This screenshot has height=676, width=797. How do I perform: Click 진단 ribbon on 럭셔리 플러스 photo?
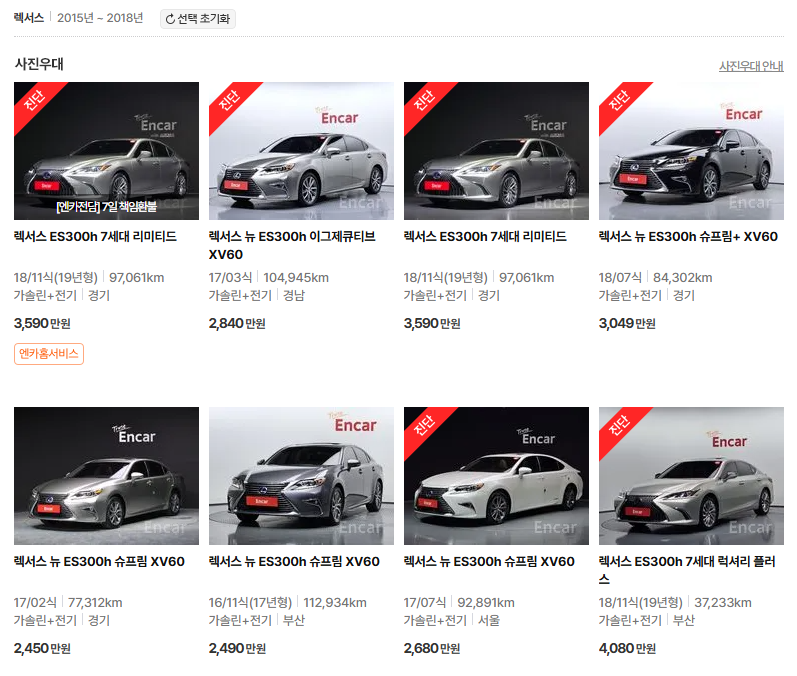click(x=619, y=426)
